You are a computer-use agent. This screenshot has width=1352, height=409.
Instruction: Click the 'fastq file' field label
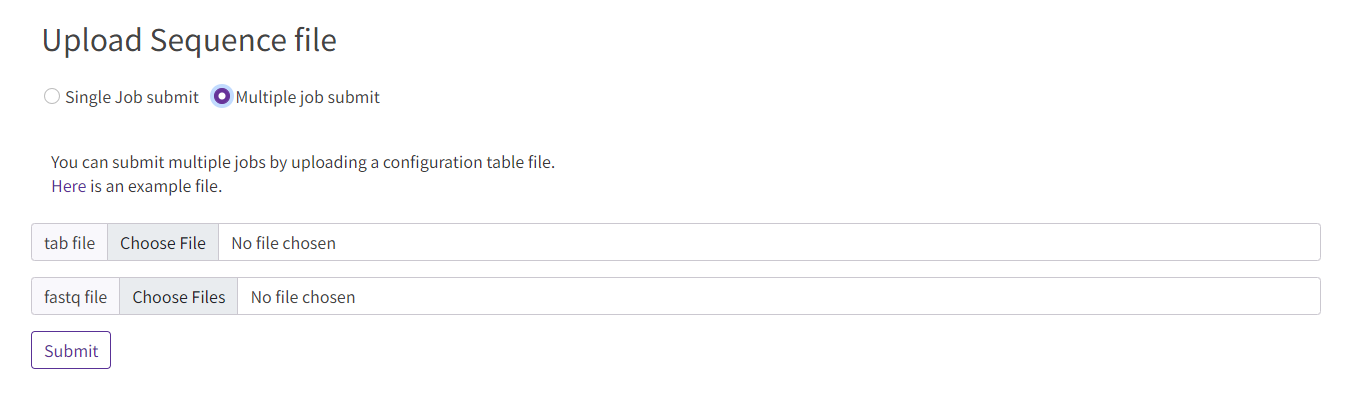[76, 297]
